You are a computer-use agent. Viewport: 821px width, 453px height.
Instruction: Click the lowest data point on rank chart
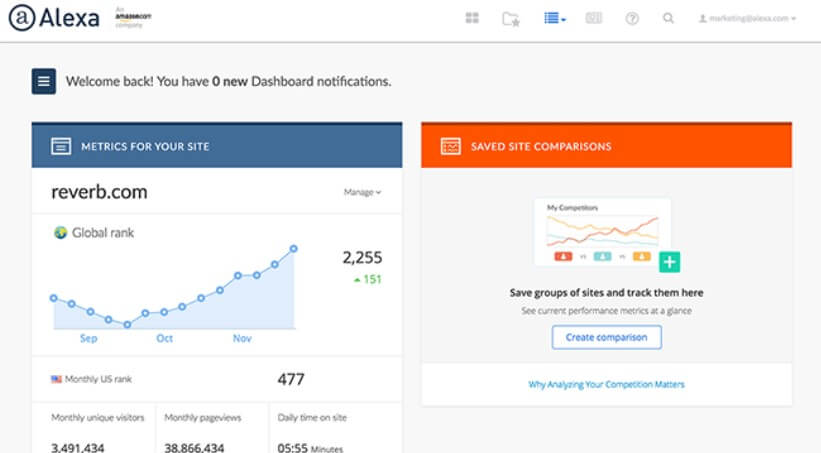tap(127, 324)
